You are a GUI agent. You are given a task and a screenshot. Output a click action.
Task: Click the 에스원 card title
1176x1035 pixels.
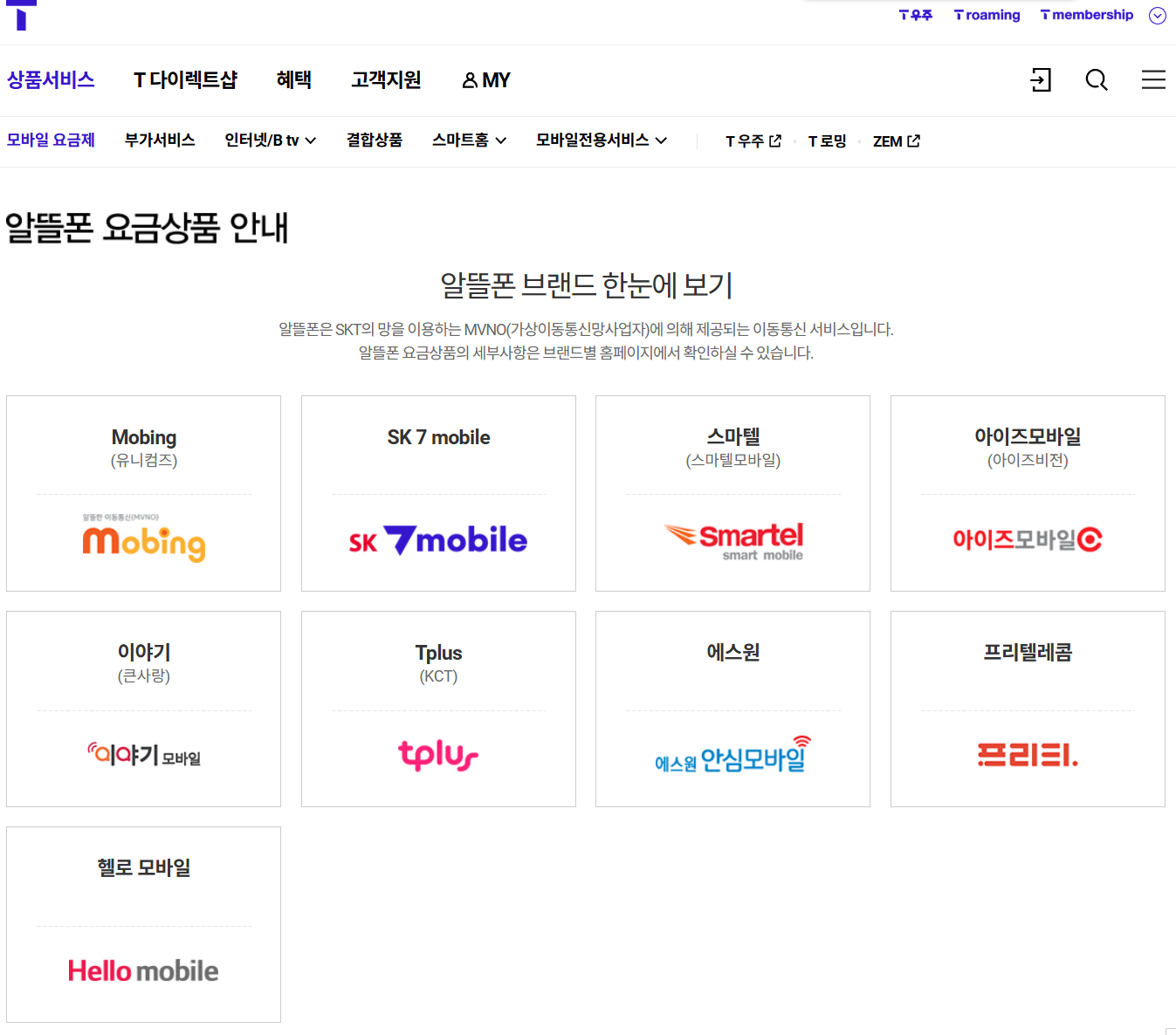click(x=733, y=652)
